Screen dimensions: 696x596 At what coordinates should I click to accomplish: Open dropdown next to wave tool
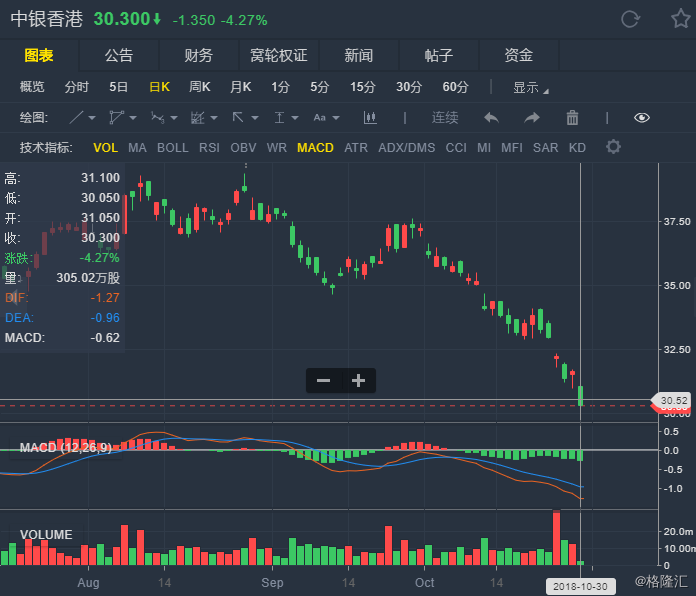click(x=174, y=118)
